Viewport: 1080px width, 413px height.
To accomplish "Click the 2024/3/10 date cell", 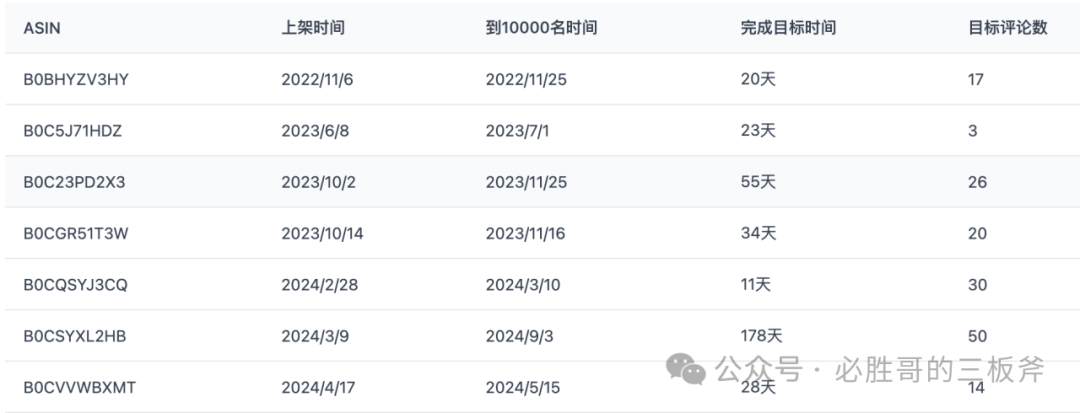I will [x=523, y=285].
